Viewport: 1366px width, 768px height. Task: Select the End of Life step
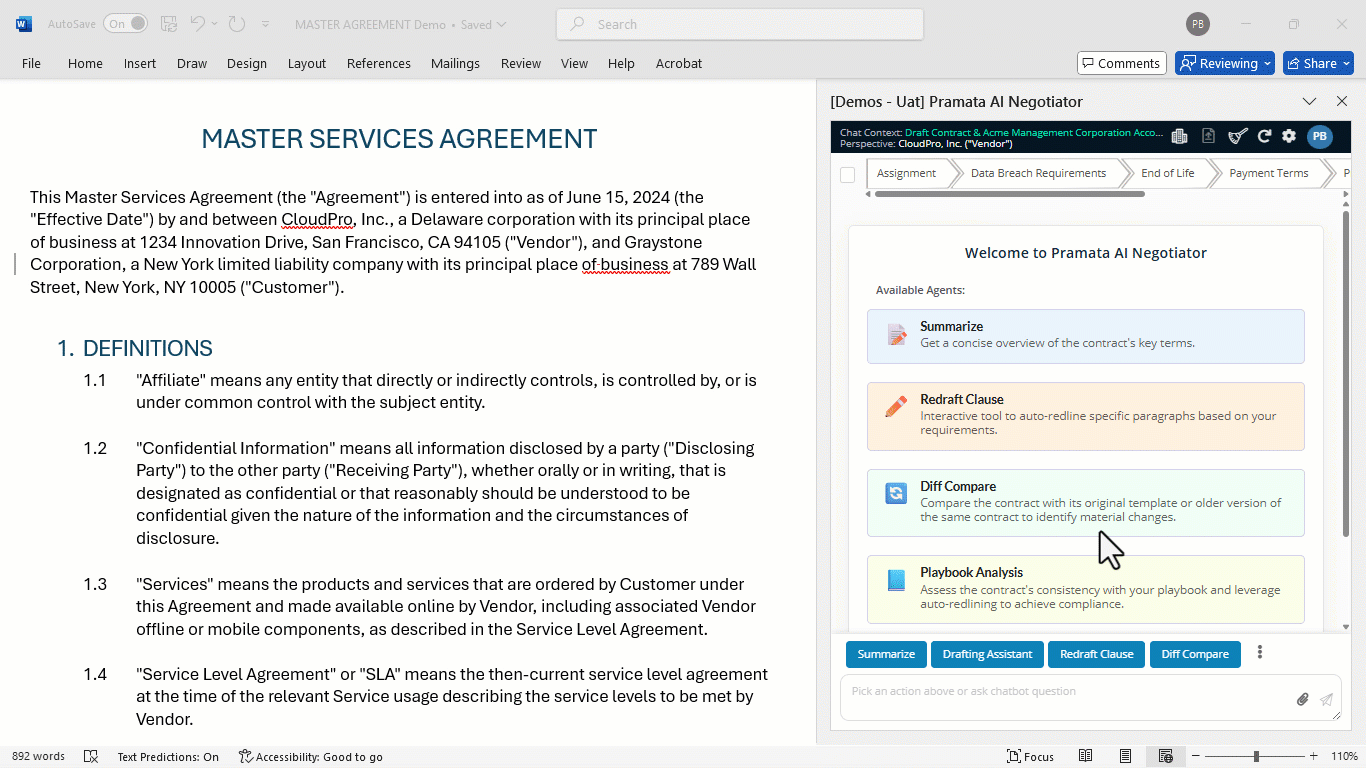tap(1167, 174)
